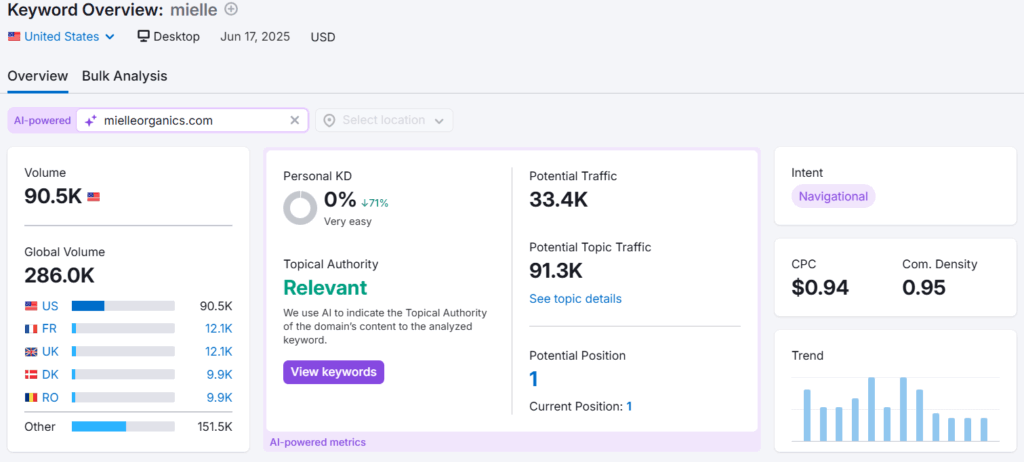This screenshot has height=462, width=1024.
Task: Click the Desktop monitor icon
Action: tap(144, 36)
